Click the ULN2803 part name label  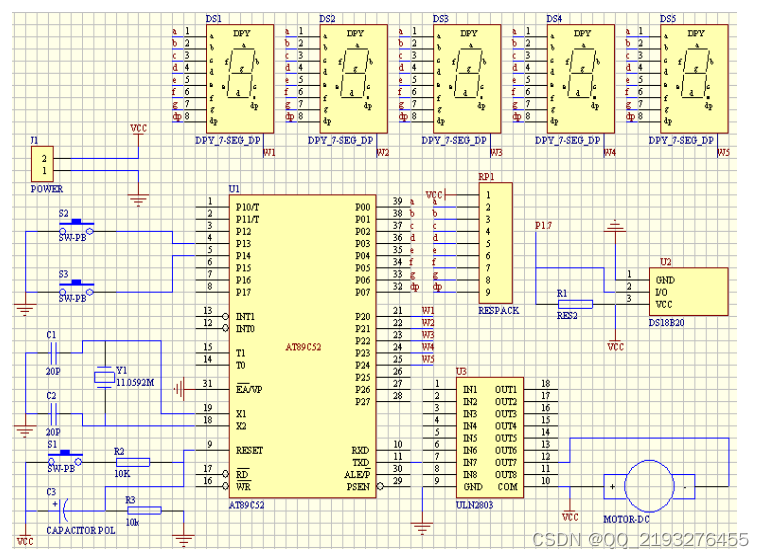pyautogui.click(x=475, y=505)
